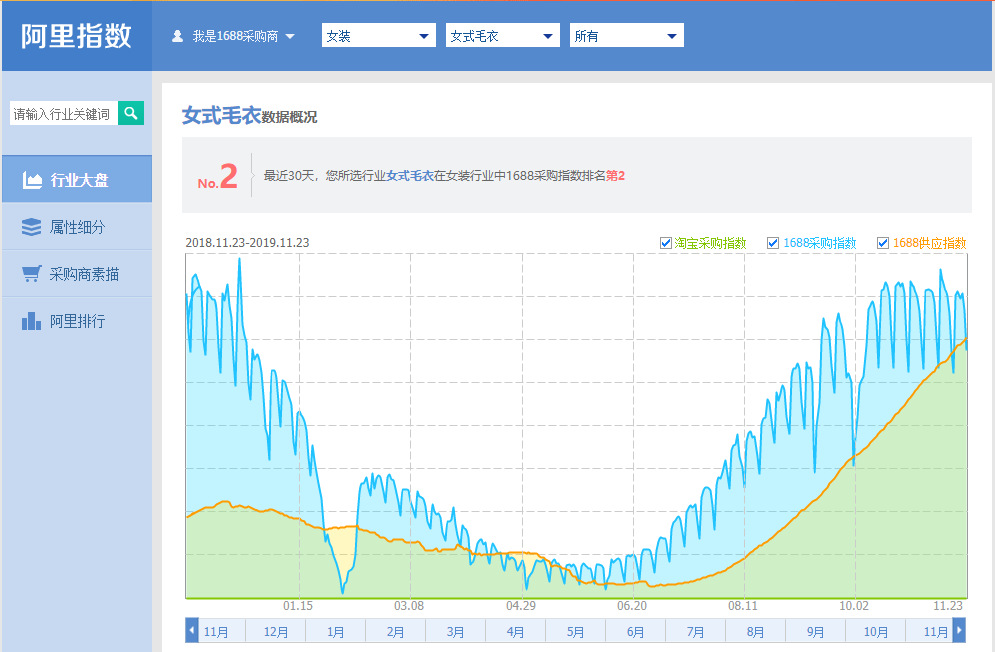Click the 行业大盘 chart icon
The width and height of the screenshot is (995, 652).
pyautogui.click(x=32, y=180)
